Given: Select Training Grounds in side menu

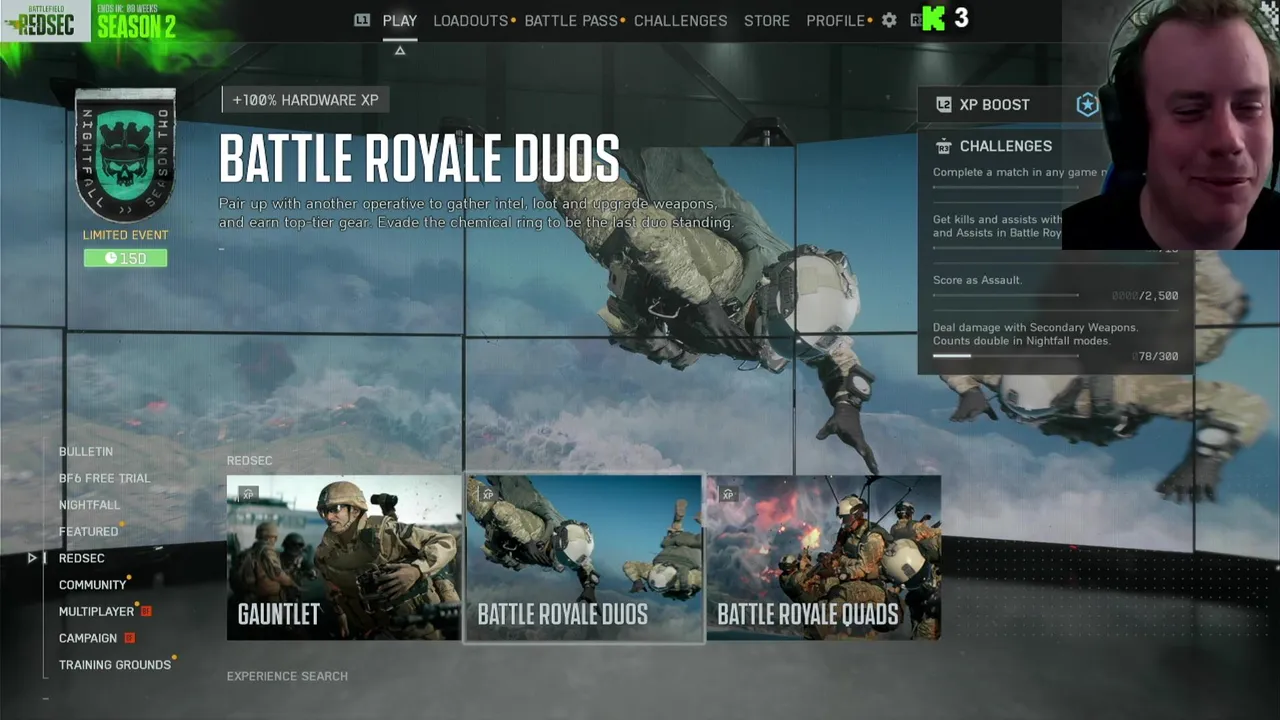Looking at the screenshot, I should [115, 665].
